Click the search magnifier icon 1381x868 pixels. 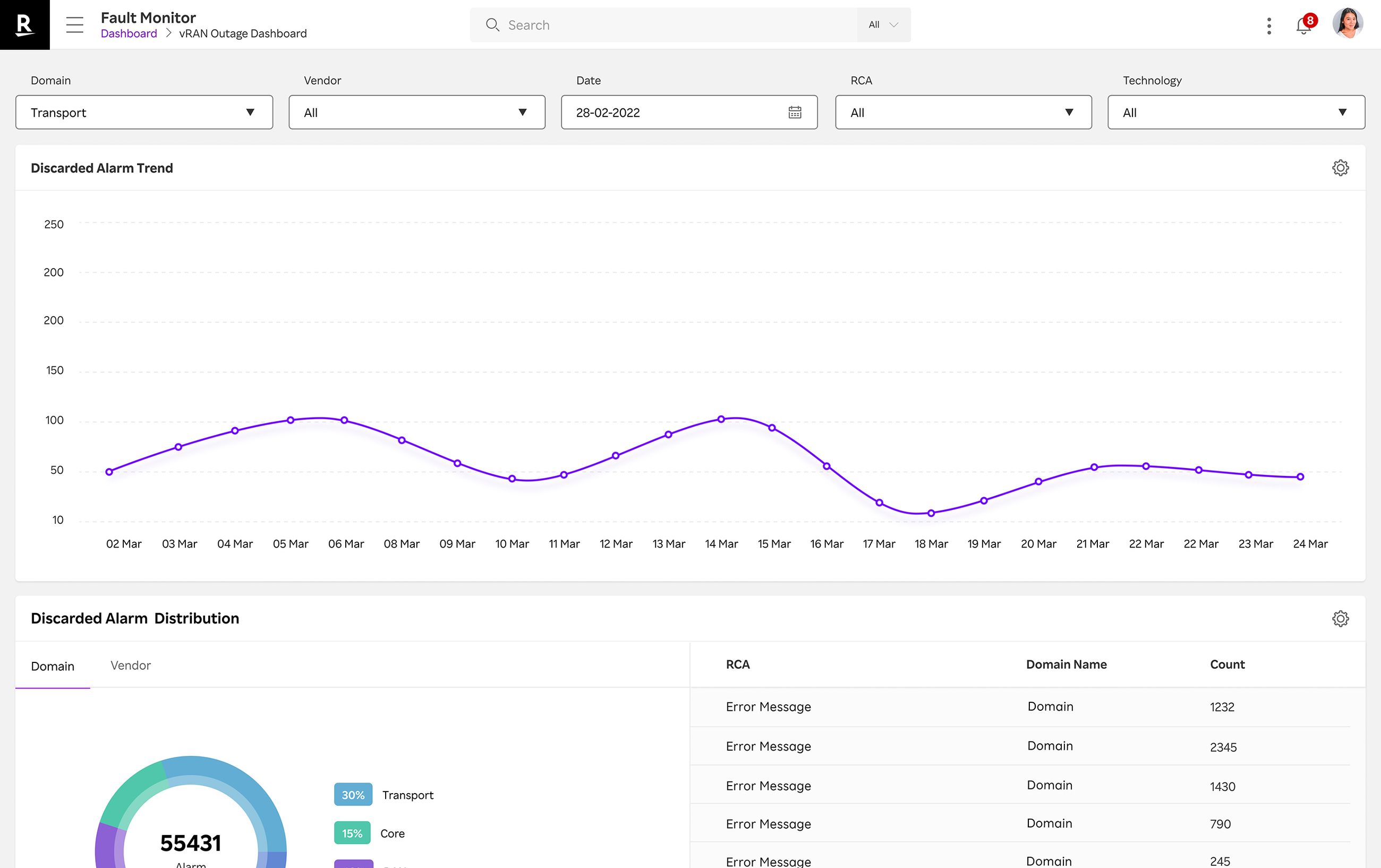click(492, 24)
